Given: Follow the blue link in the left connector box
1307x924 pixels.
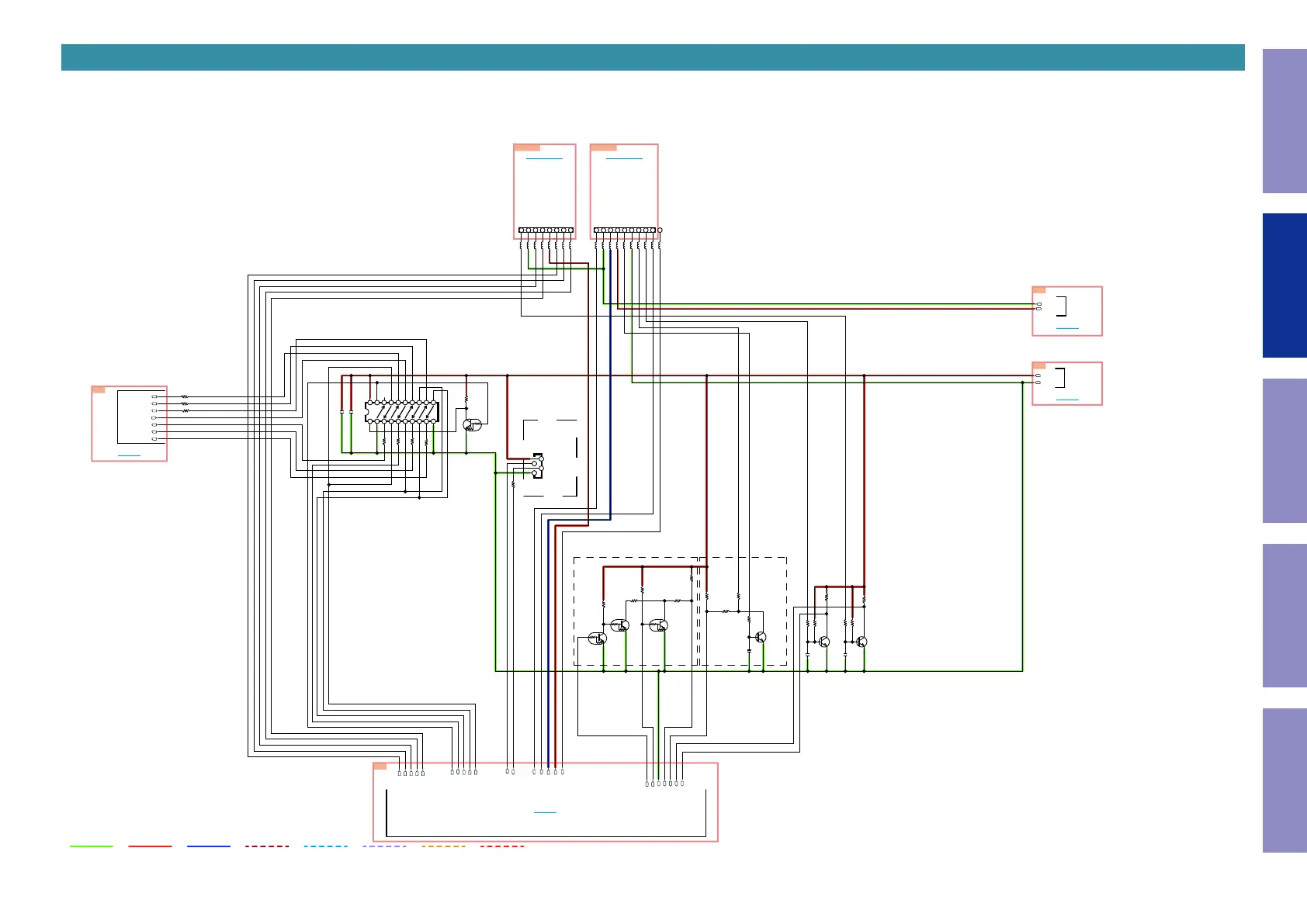Looking at the screenshot, I should [130, 455].
